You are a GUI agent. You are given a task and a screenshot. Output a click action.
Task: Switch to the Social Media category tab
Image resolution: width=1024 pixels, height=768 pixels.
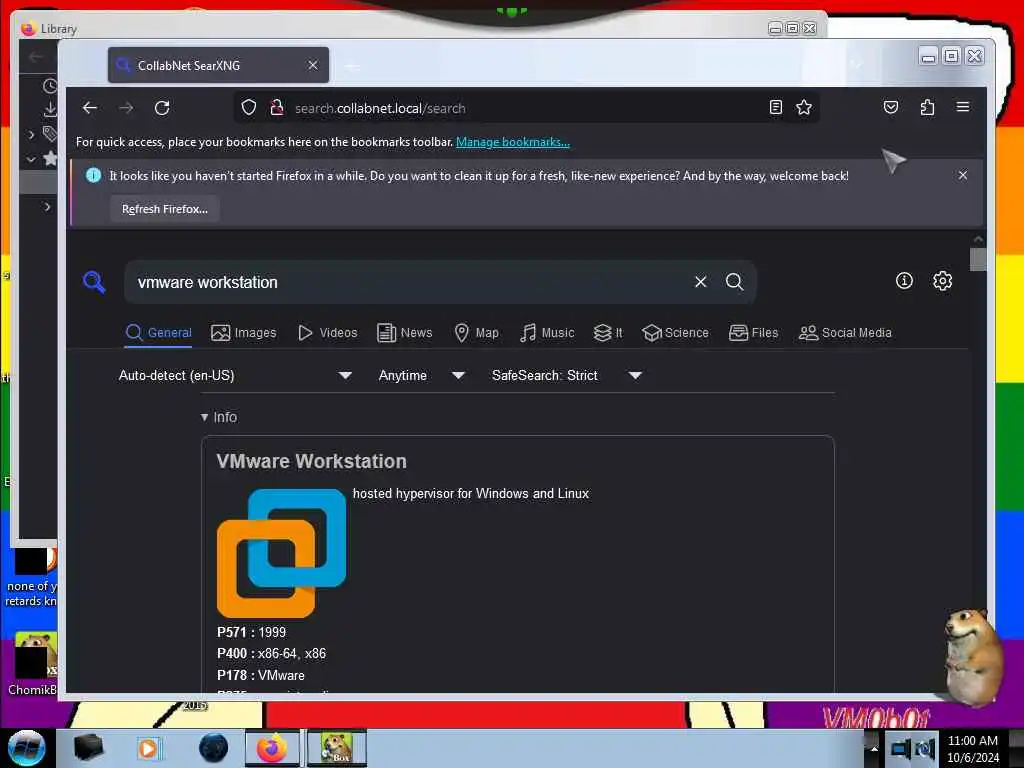tap(845, 332)
